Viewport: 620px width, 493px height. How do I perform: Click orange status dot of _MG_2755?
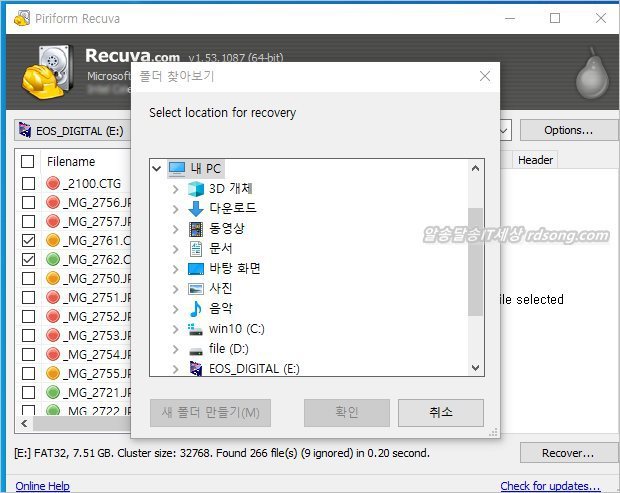coord(53,373)
